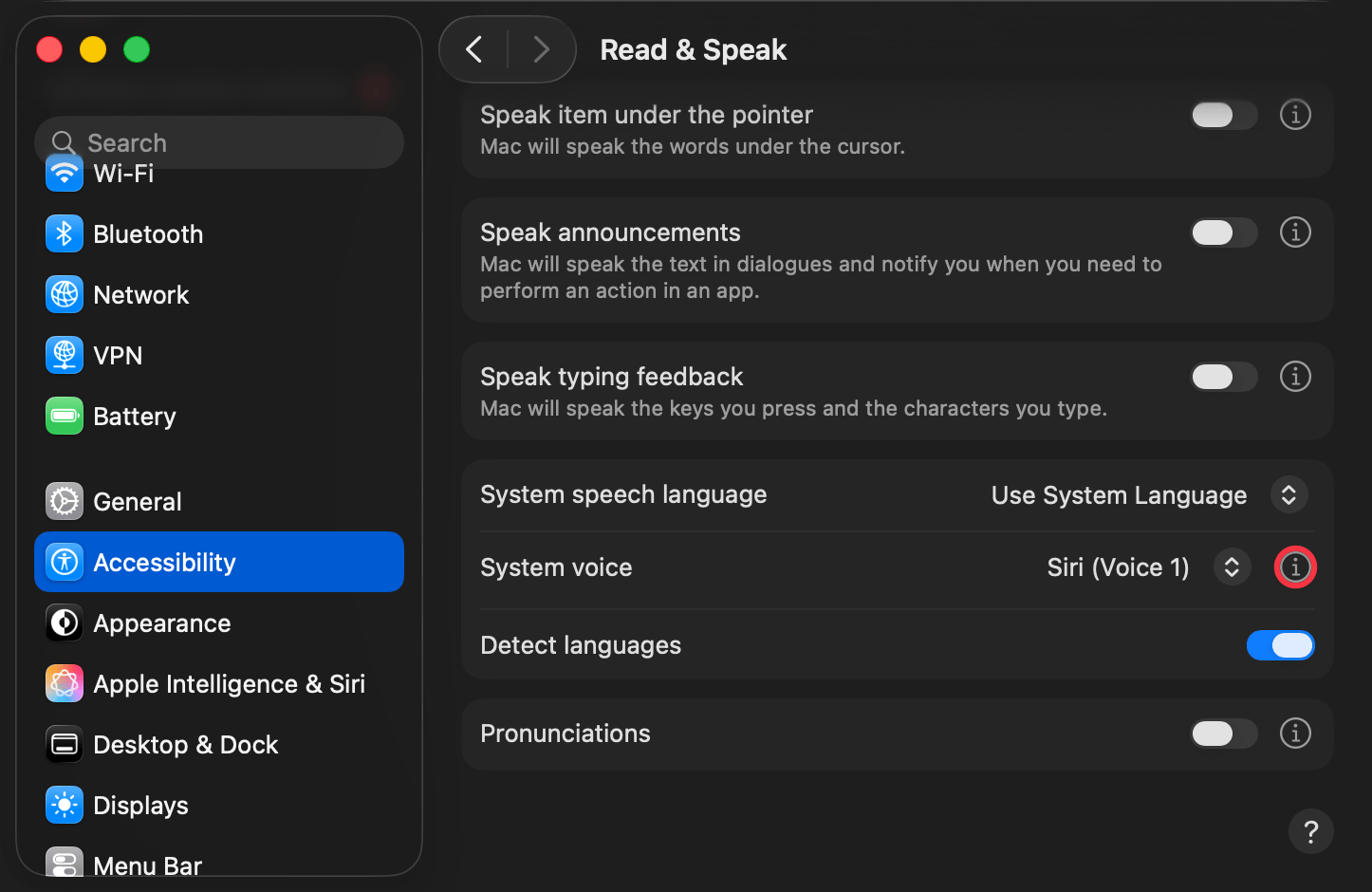Click the question mark help button
This screenshot has width=1372, height=892.
tap(1310, 831)
